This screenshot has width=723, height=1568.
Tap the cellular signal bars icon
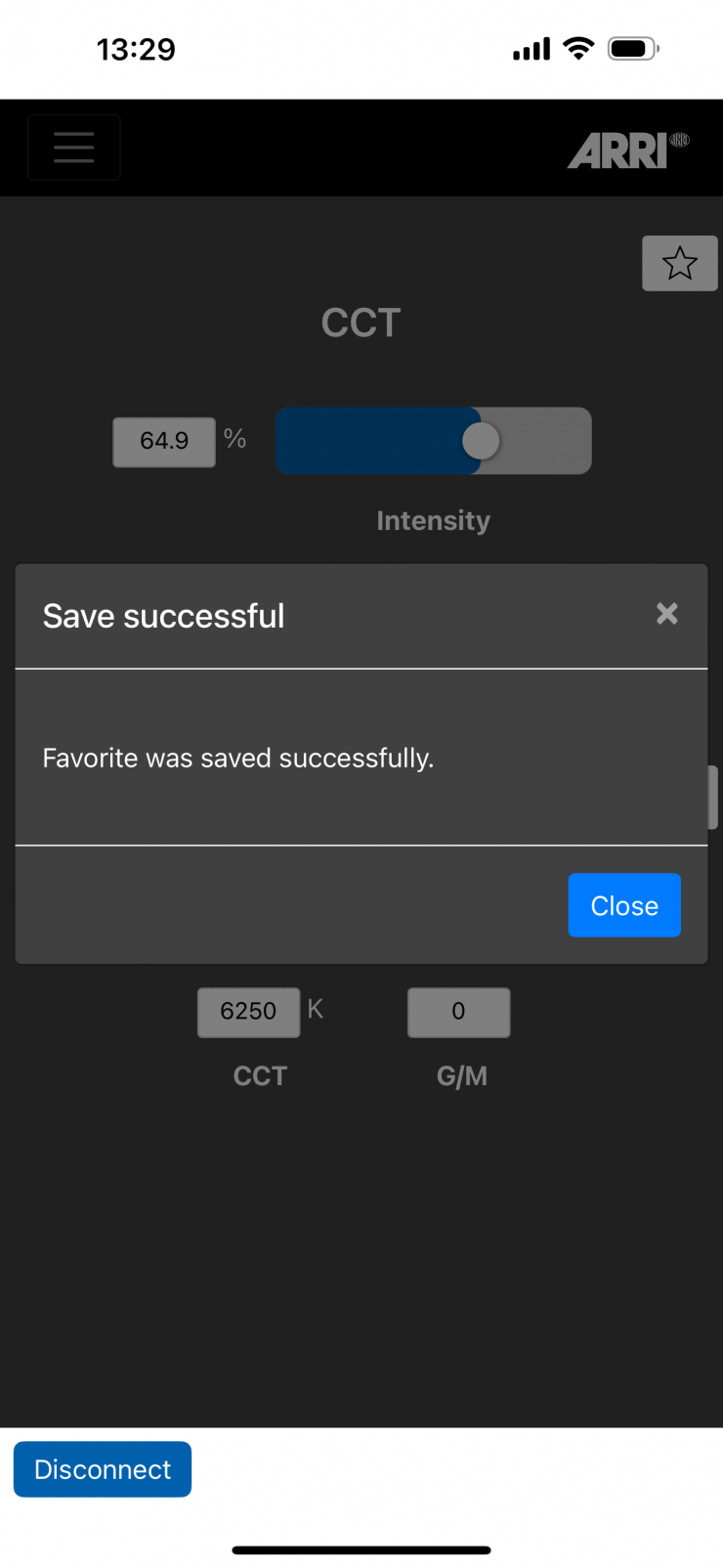532,49
